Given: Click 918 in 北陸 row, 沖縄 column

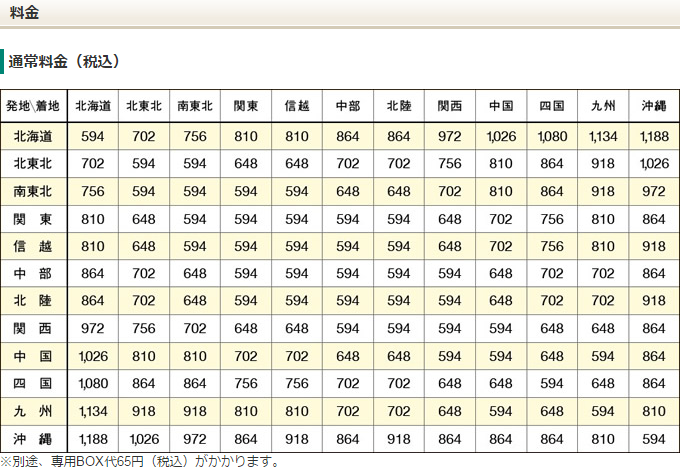Looking at the screenshot, I should (654, 301).
